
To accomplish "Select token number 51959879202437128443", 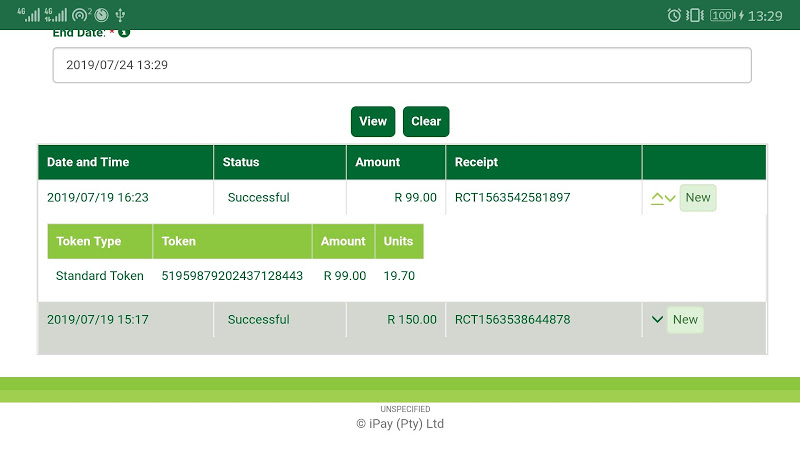I will point(232,276).
